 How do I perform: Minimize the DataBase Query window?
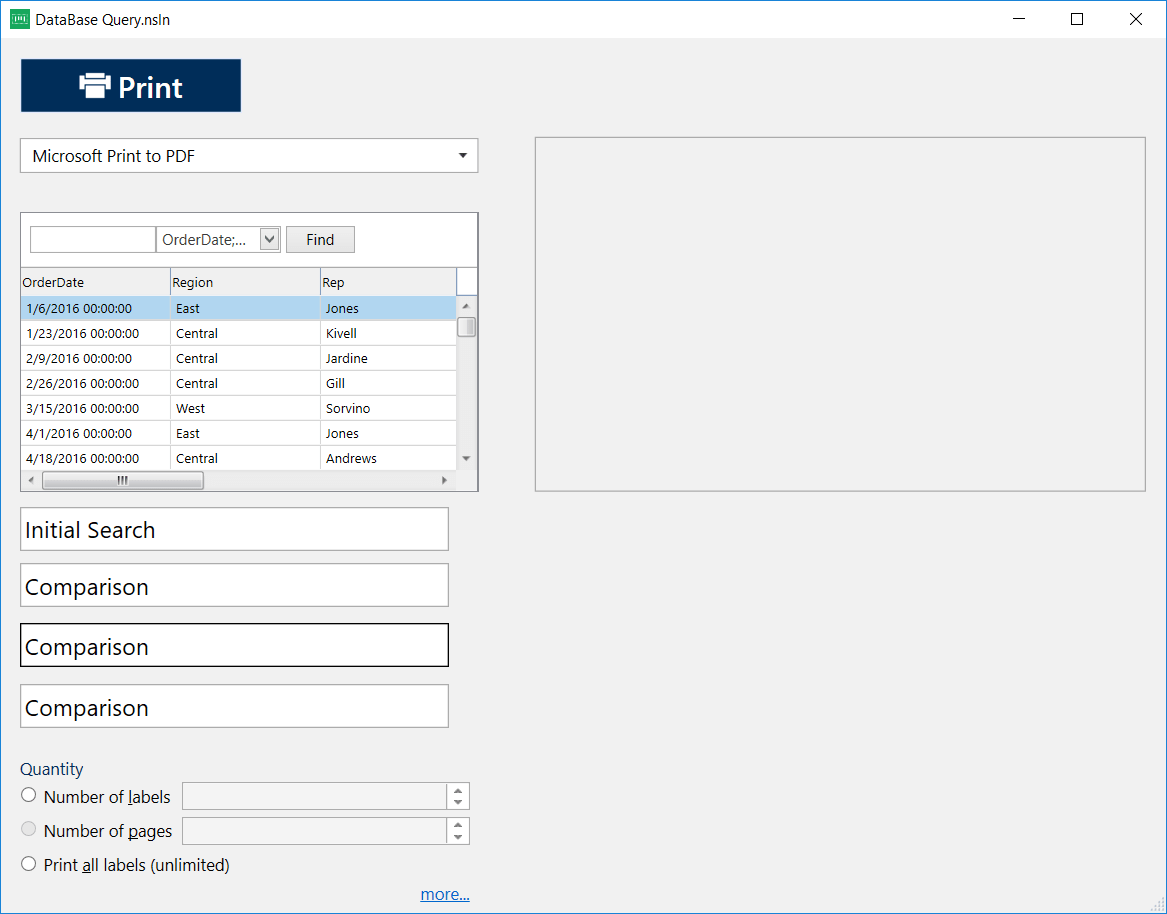(1020, 19)
